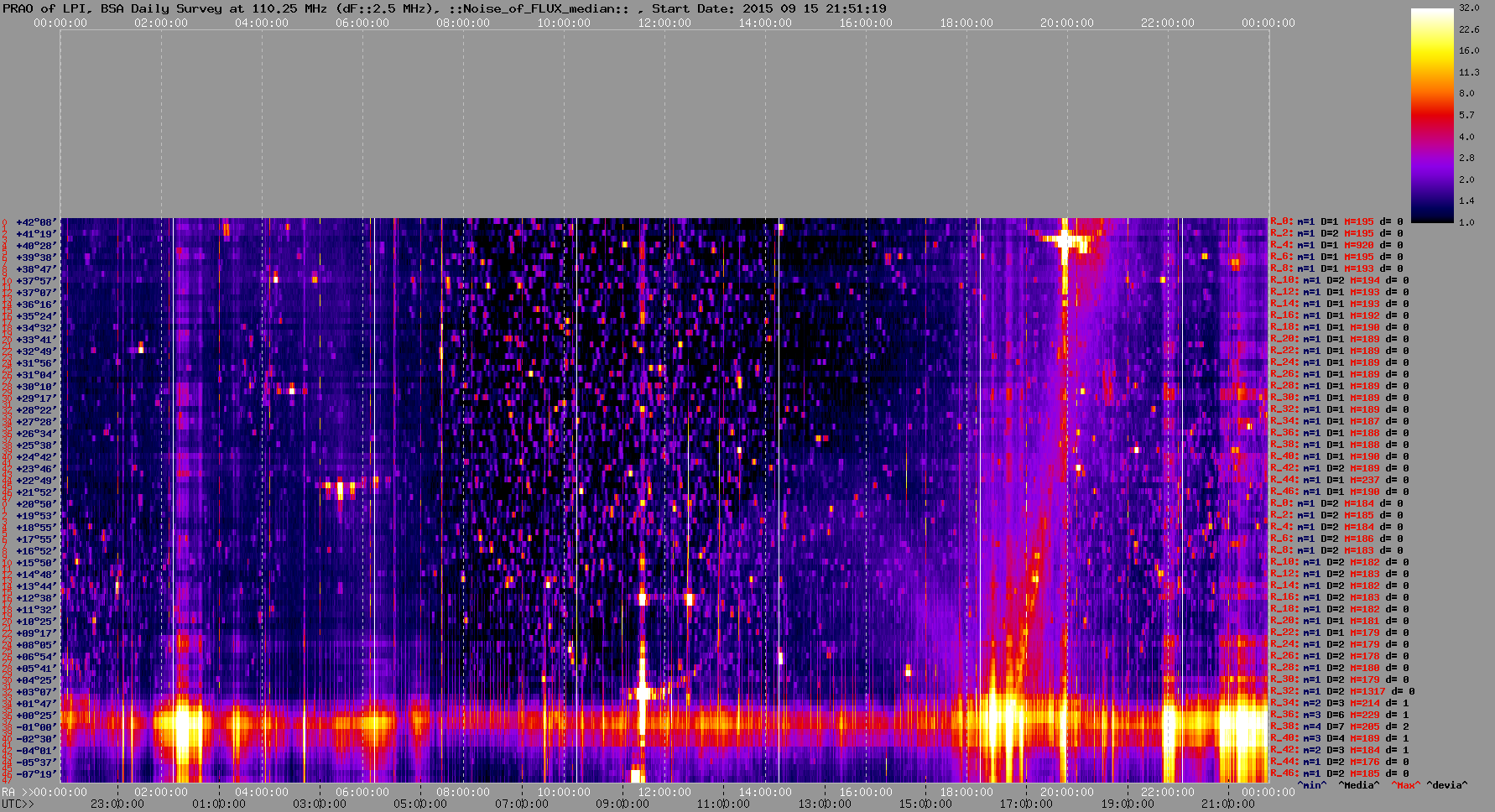Screen dimensions: 1495x812
Task: Select the row R_26 with M=178
Action: 1340,656
